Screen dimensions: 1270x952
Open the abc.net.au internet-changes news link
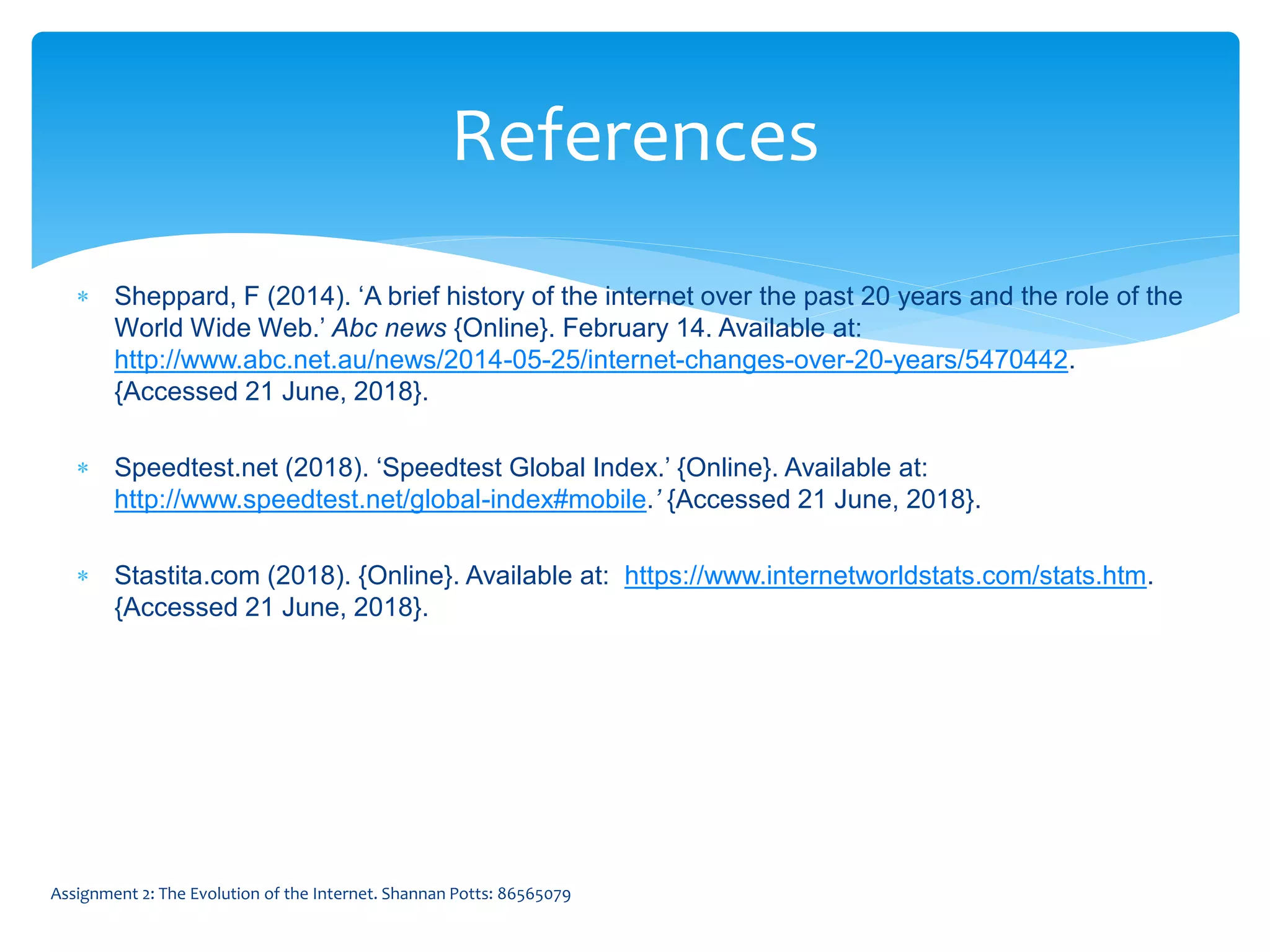591,360
